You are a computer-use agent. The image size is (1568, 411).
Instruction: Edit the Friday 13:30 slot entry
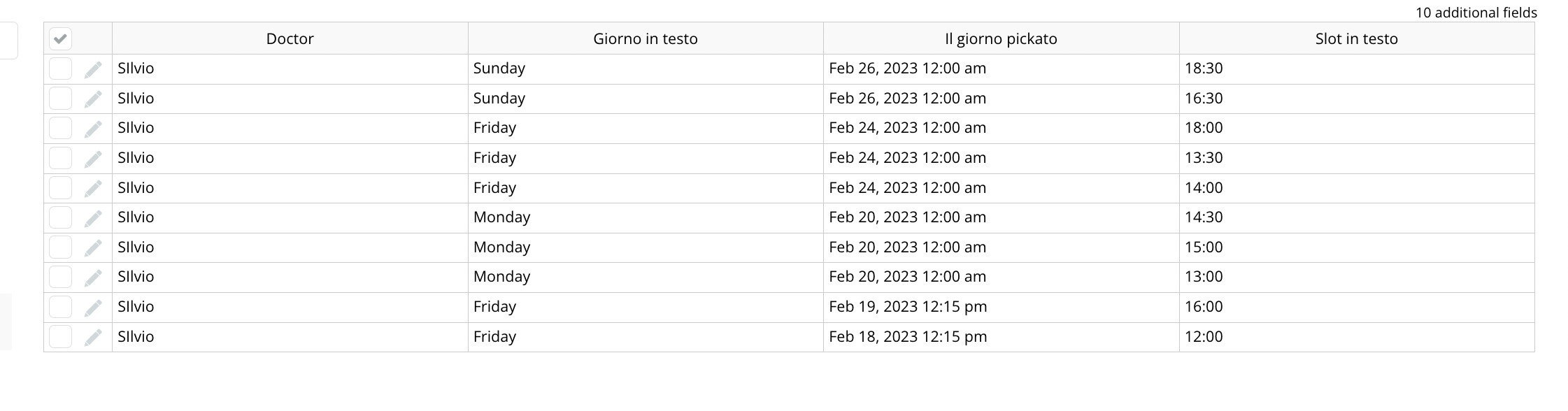coord(93,159)
